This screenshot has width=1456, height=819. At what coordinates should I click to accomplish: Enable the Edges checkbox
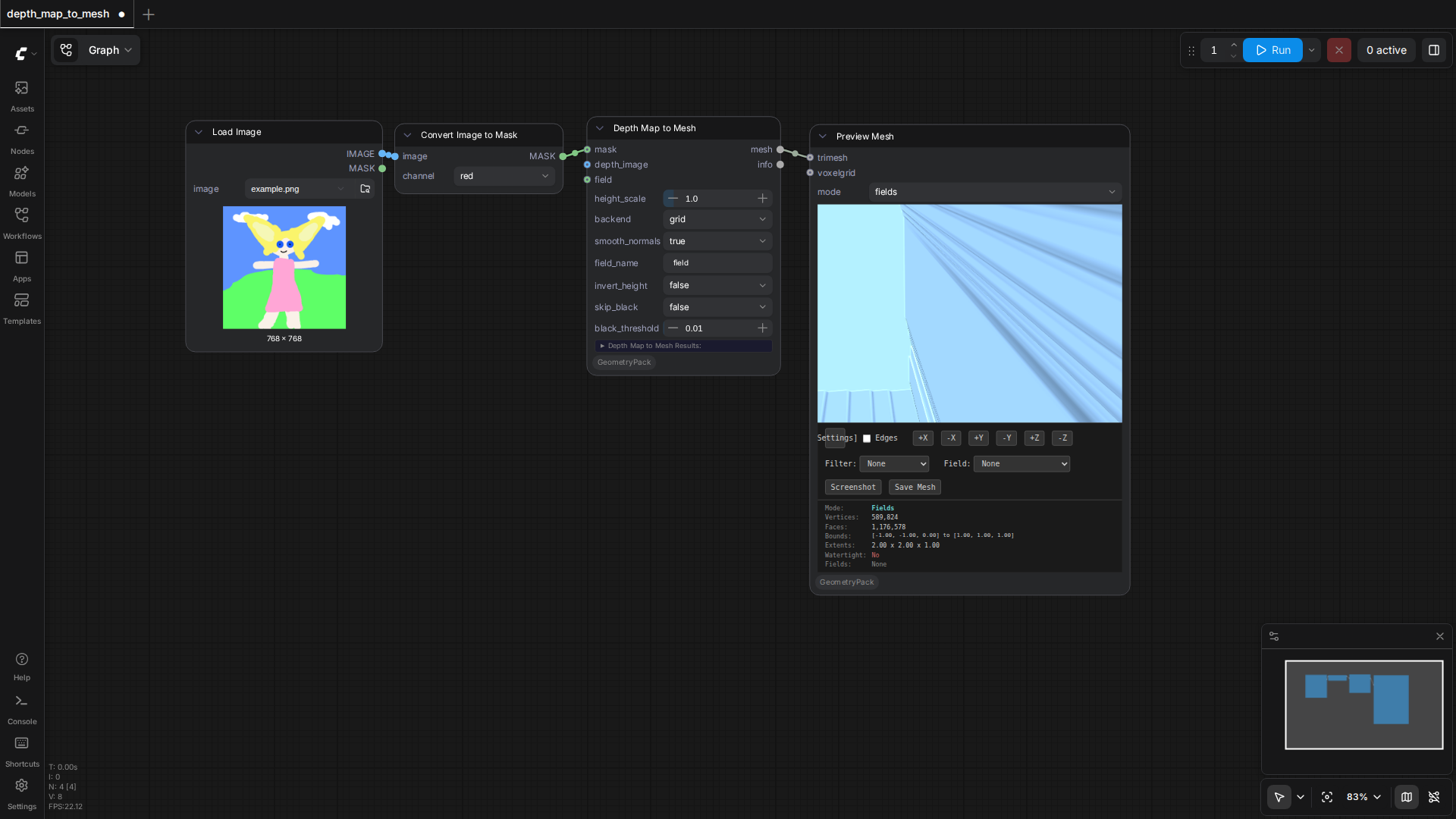[867, 438]
